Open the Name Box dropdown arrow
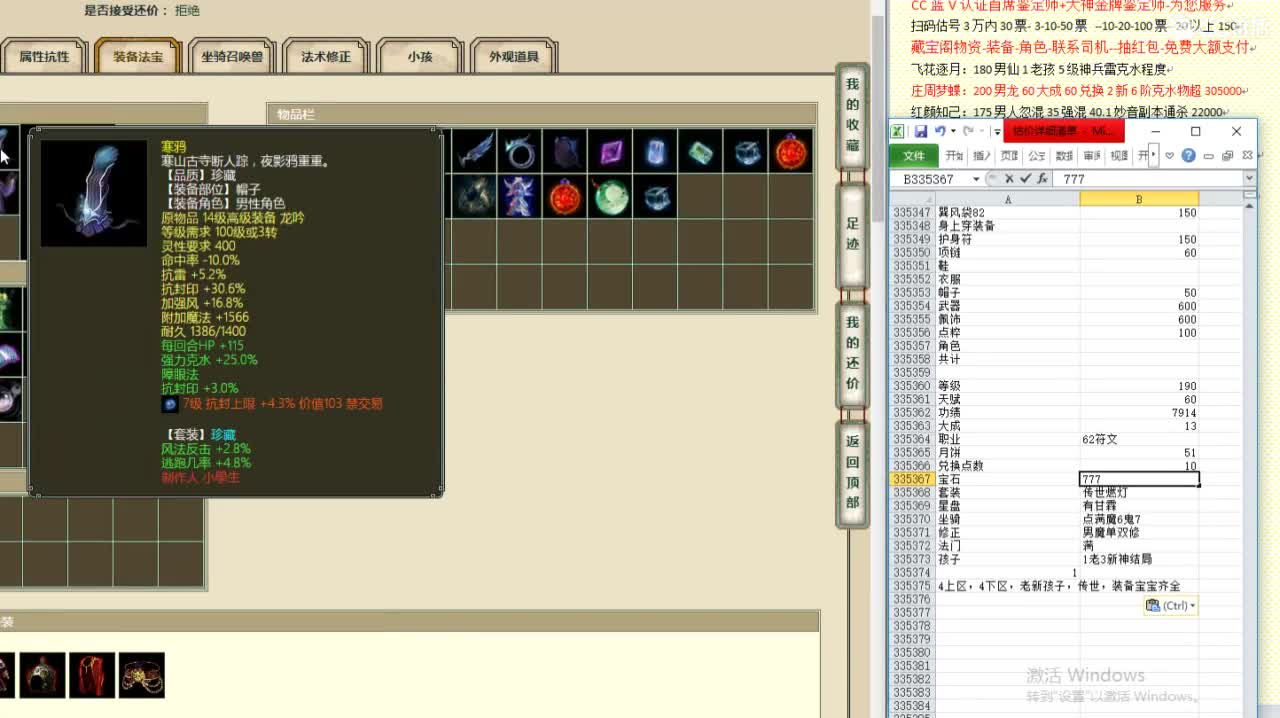 [x=976, y=179]
